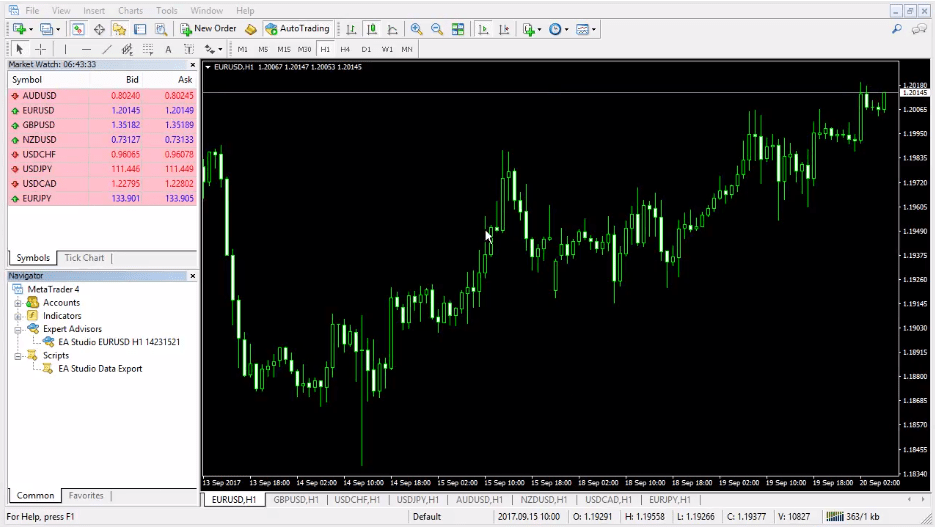The image size is (935, 527).
Task: Open the Terminal window icon
Action: tap(140, 29)
